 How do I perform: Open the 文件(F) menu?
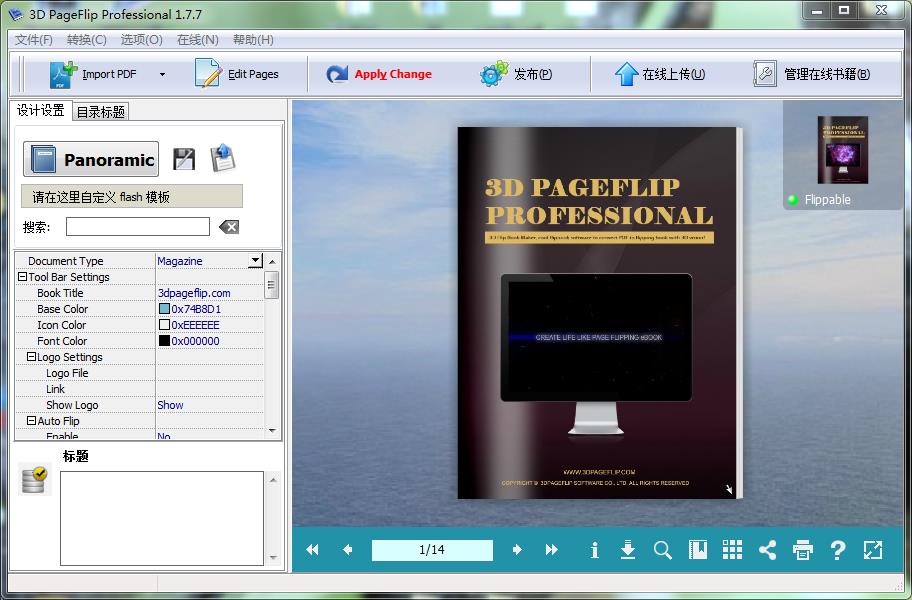pyautogui.click(x=34, y=40)
